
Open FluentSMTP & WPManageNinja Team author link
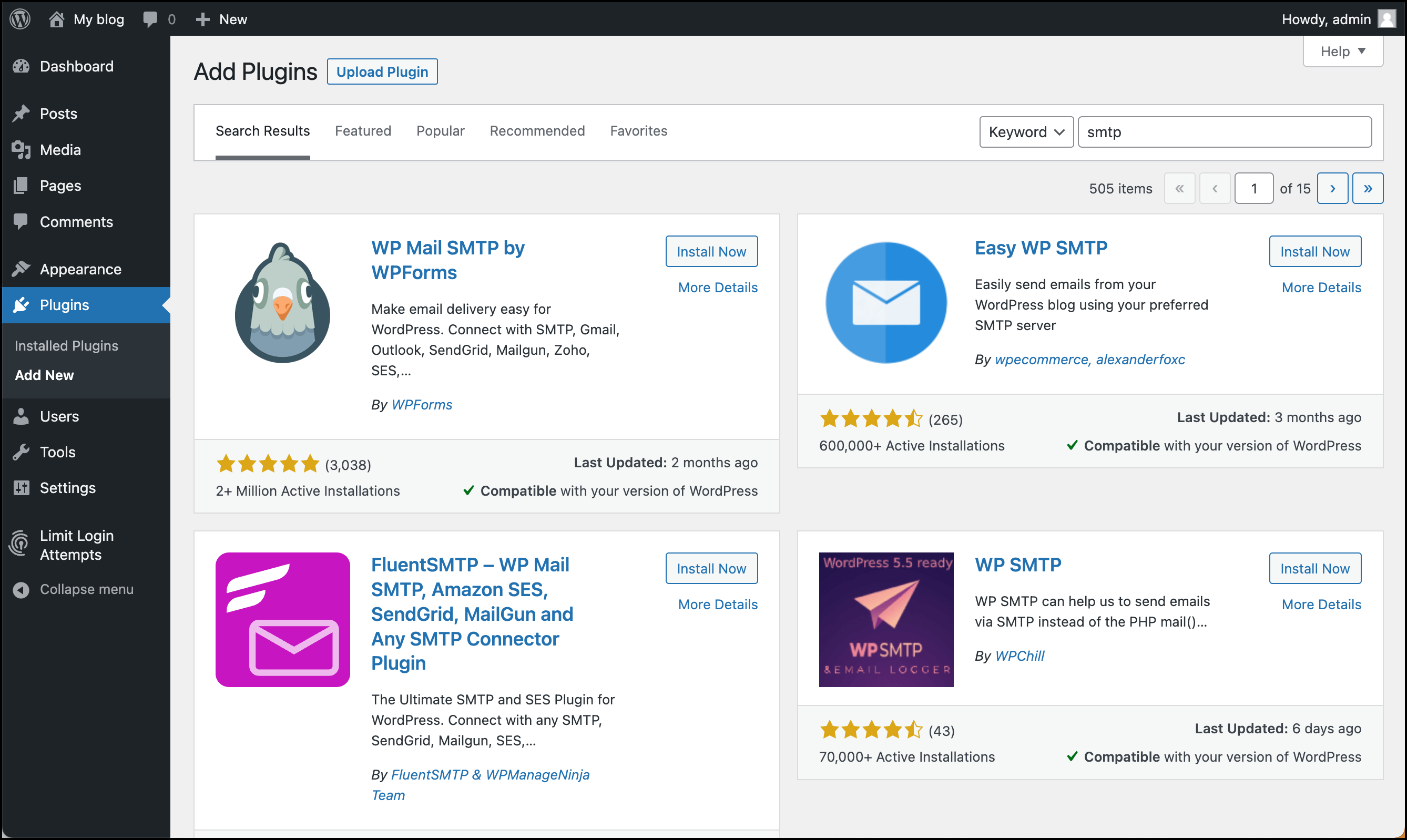(x=480, y=784)
